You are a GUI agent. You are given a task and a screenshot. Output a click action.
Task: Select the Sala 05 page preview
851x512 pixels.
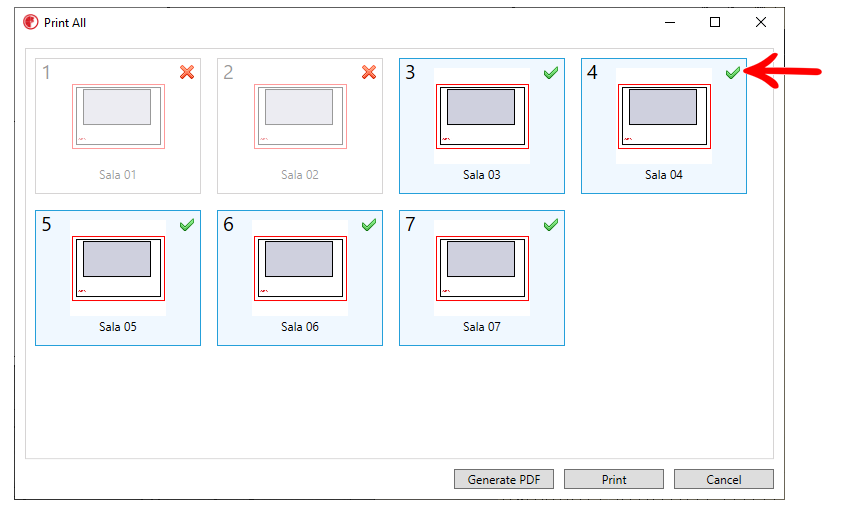click(x=118, y=268)
